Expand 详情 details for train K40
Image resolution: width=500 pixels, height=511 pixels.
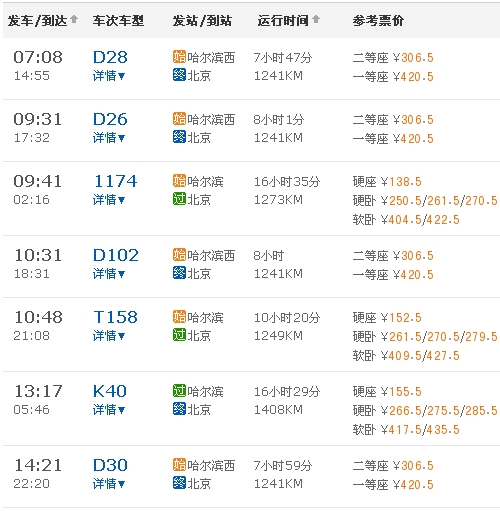(109, 410)
